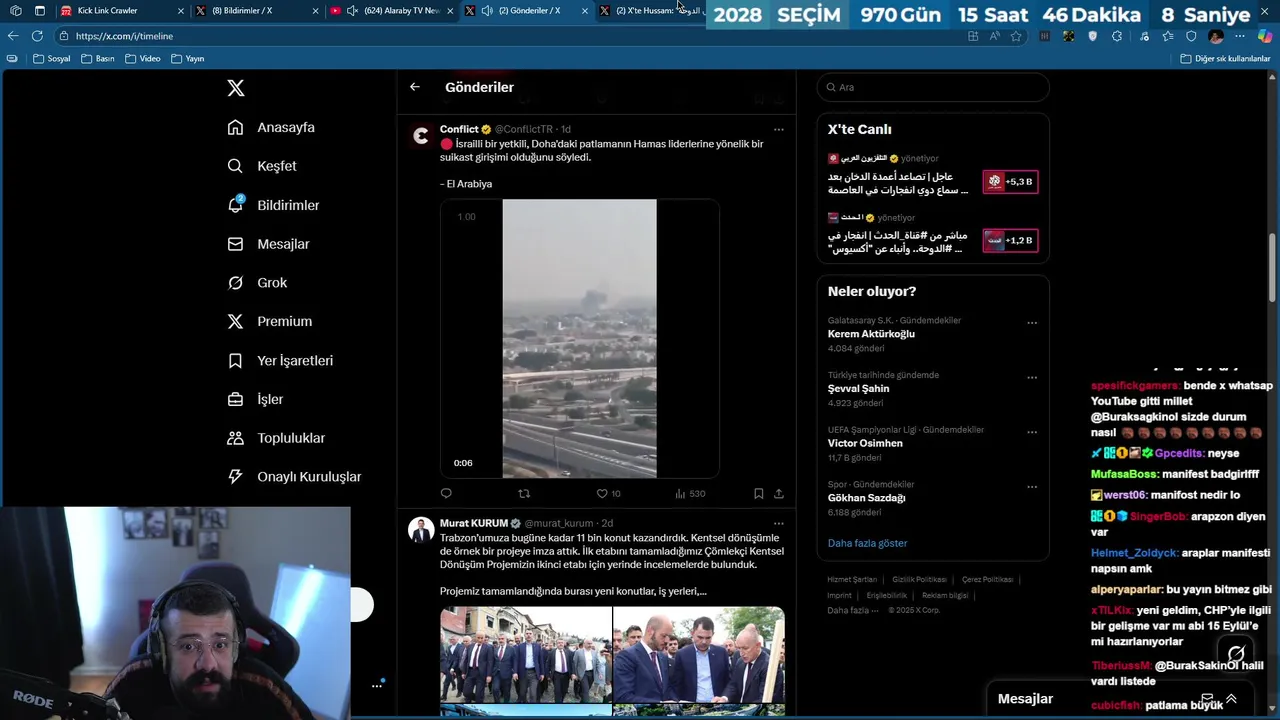View the Conflict post's 530 views count
Screen dimensions: 1280x720
pos(690,493)
